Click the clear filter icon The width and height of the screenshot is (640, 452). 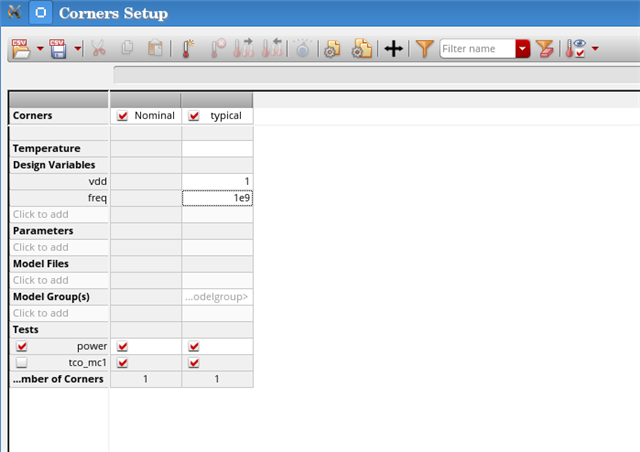click(x=545, y=48)
